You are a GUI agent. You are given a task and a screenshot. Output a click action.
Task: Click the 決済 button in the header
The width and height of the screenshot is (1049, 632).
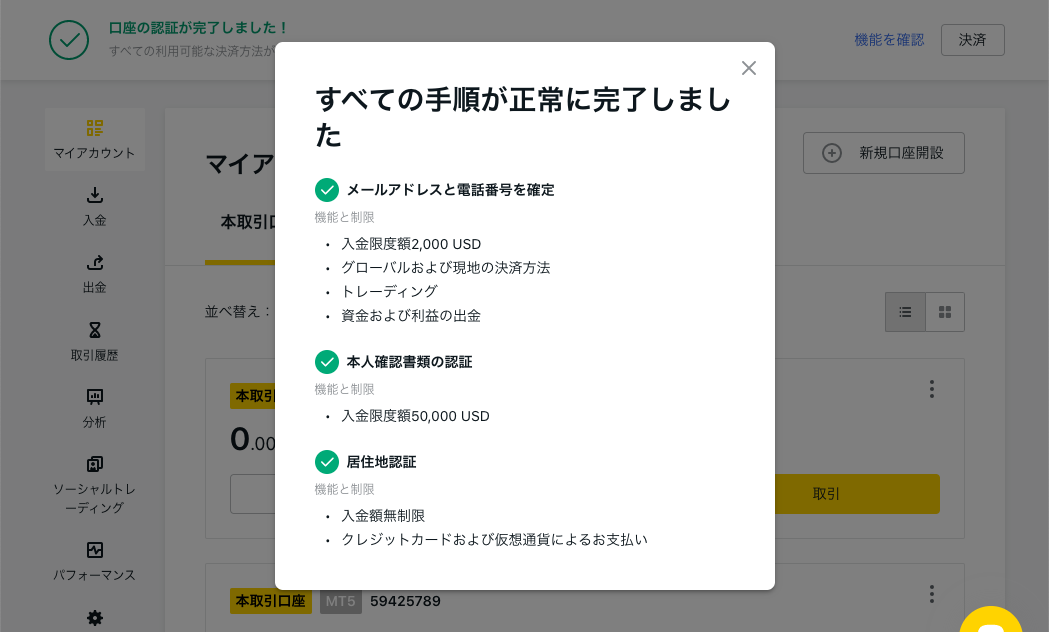[x=972, y=40]
